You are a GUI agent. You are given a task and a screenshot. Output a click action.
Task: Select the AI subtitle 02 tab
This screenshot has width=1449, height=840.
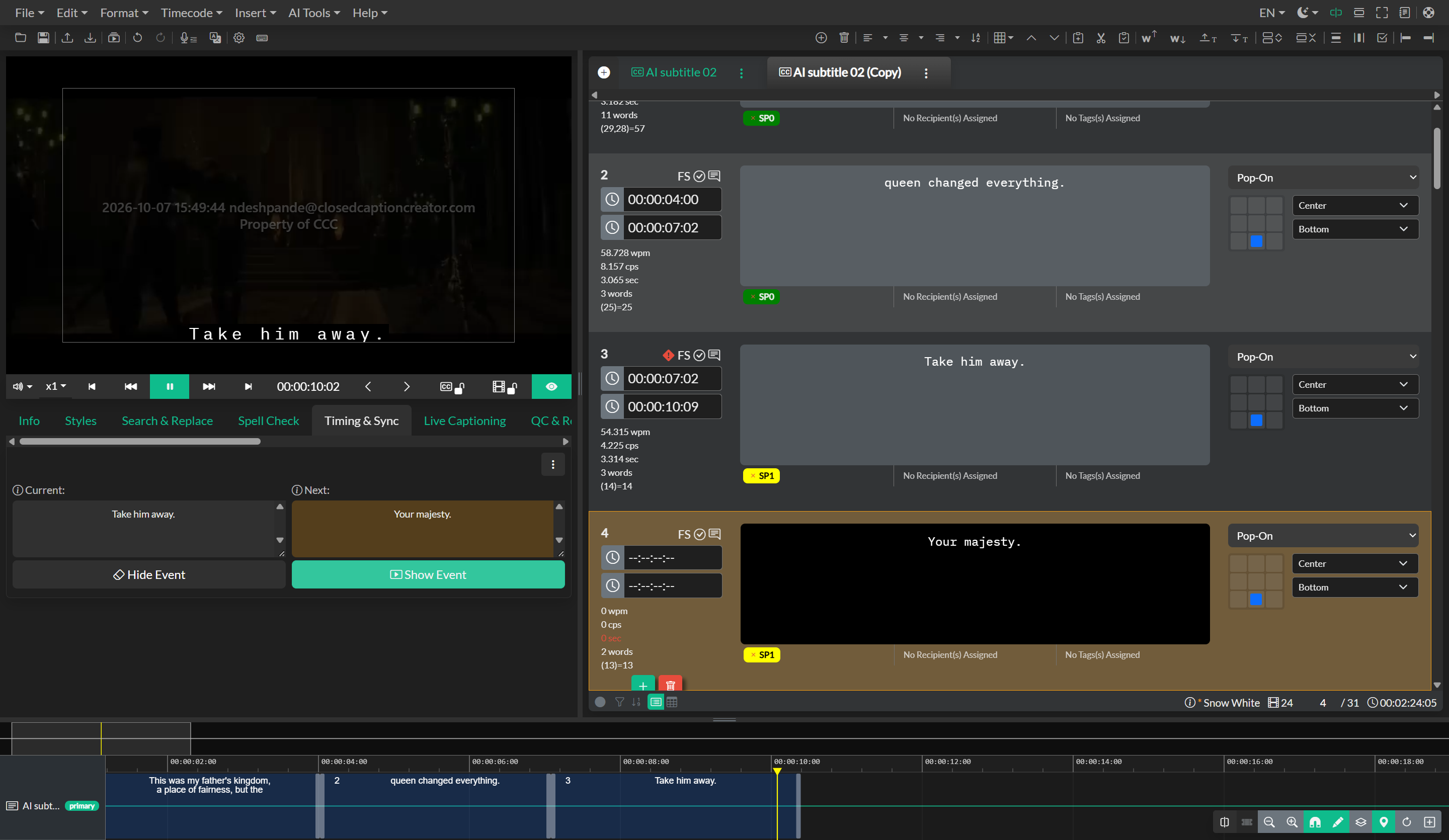click(x=674, y=72)
